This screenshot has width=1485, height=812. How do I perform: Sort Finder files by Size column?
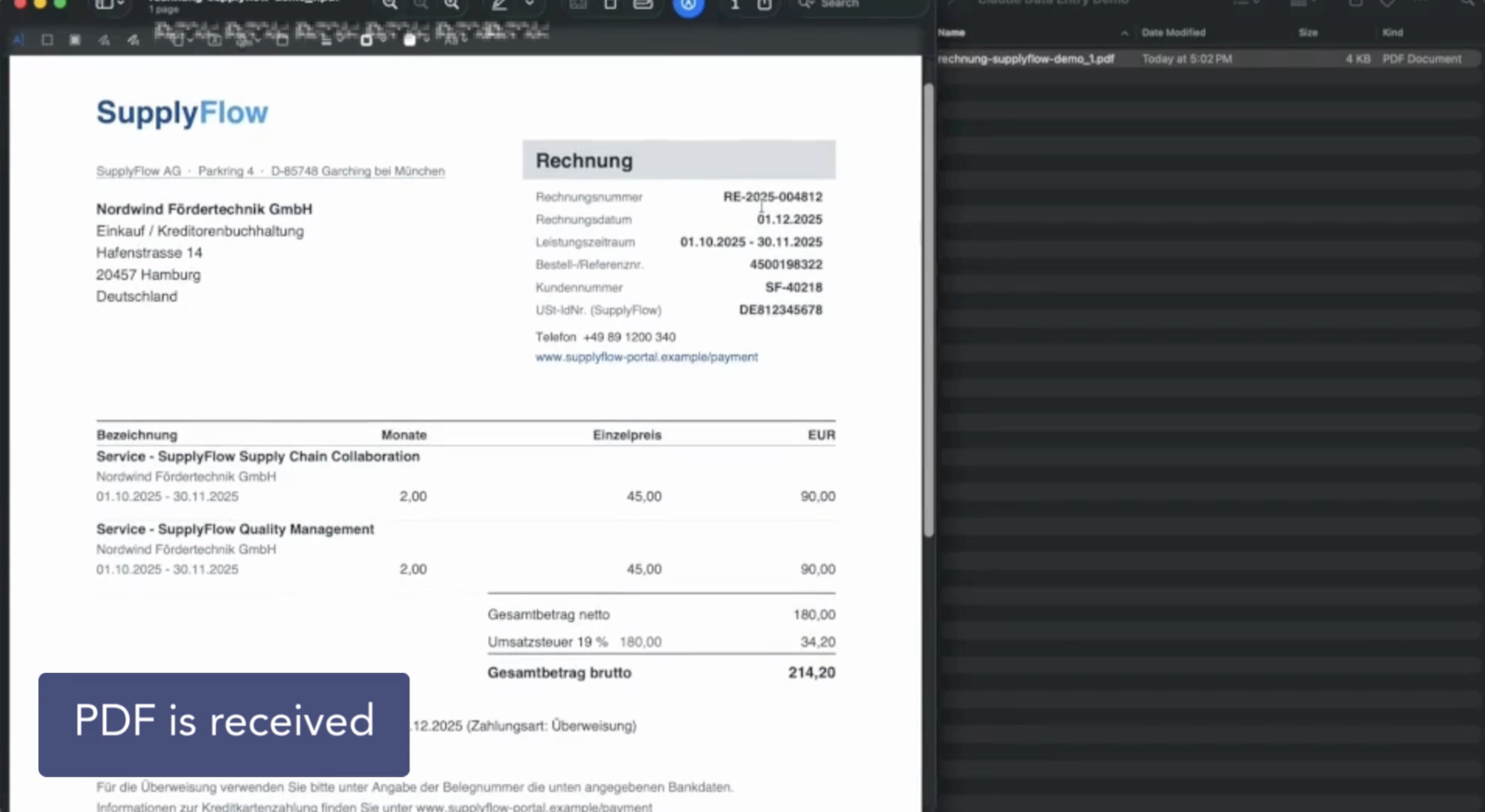[1308, 33]
